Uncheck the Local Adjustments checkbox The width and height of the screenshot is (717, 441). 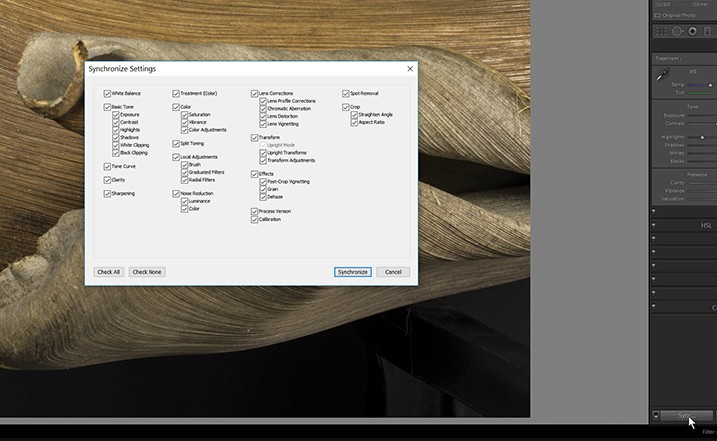(x=176, y=157)
